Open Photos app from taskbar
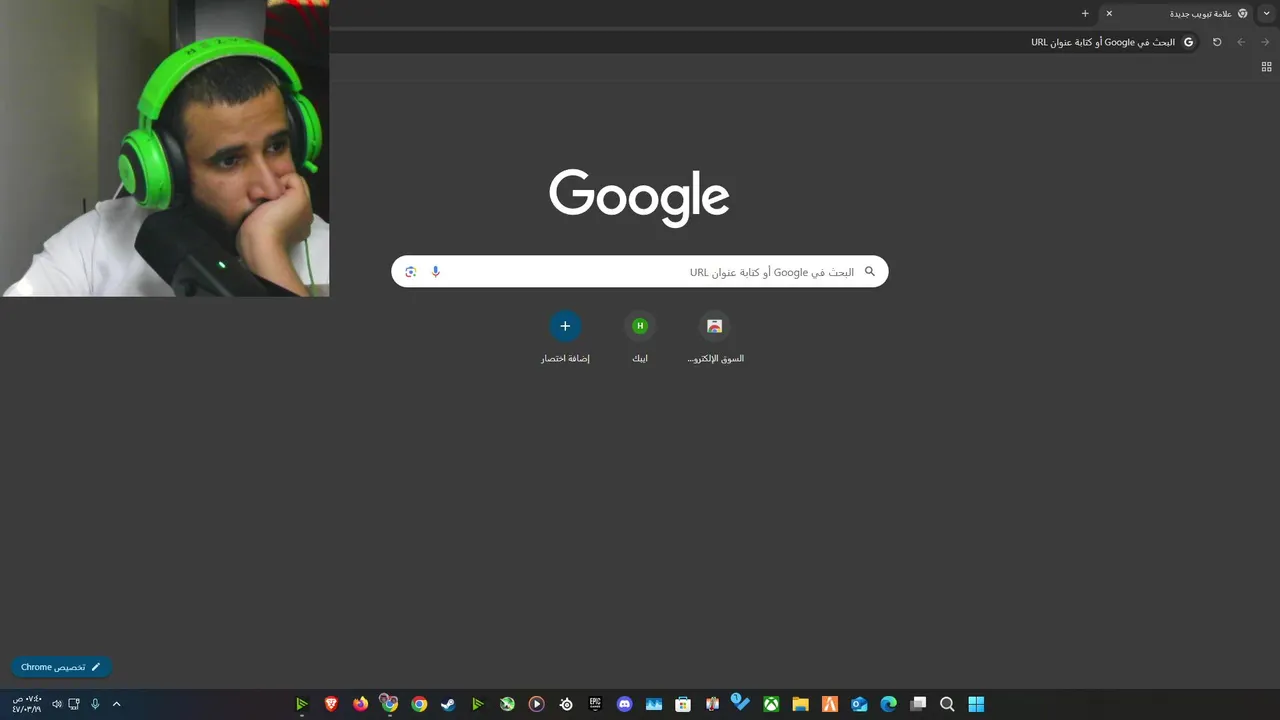The height and width of the screenshot is (720, 1280). click(654, 704)
